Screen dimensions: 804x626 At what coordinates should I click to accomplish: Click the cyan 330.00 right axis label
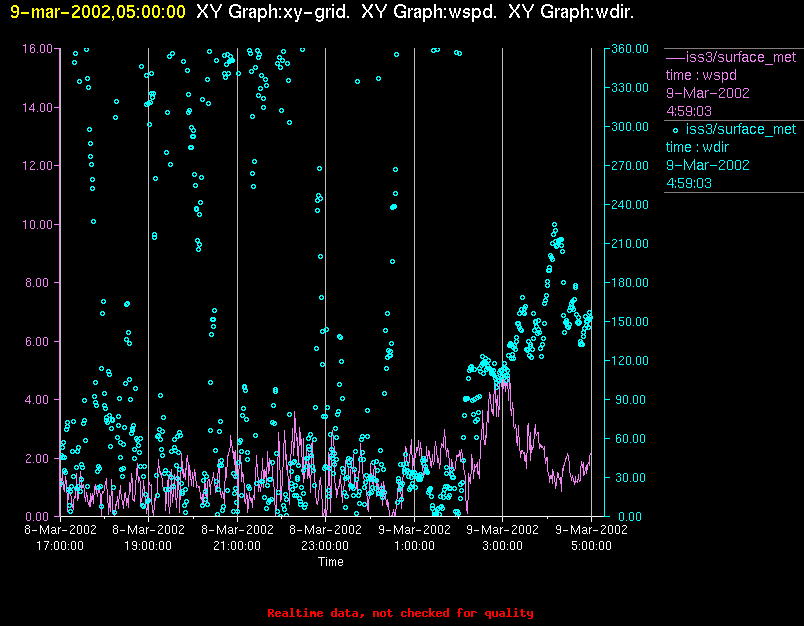(x=630, y=88)
